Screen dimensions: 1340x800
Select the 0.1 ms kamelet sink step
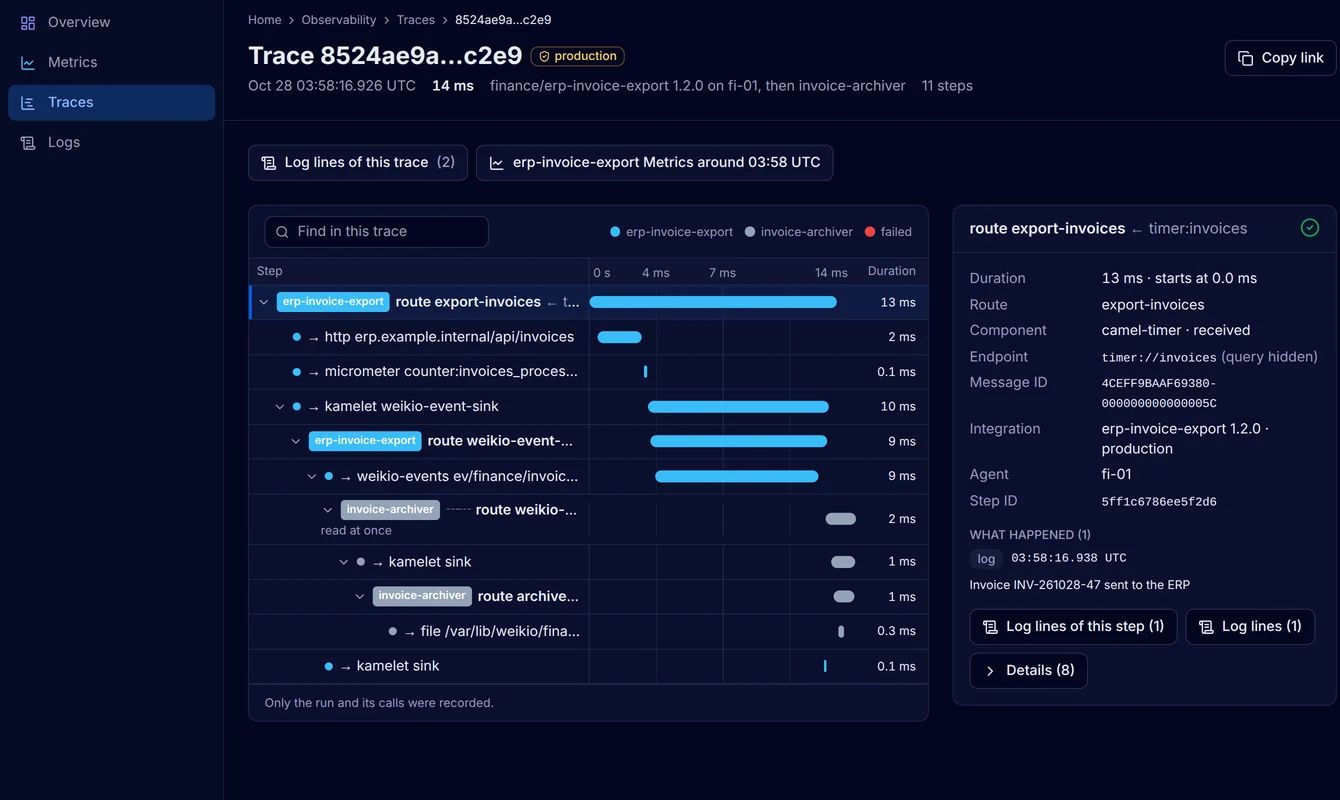pos(588,666)
